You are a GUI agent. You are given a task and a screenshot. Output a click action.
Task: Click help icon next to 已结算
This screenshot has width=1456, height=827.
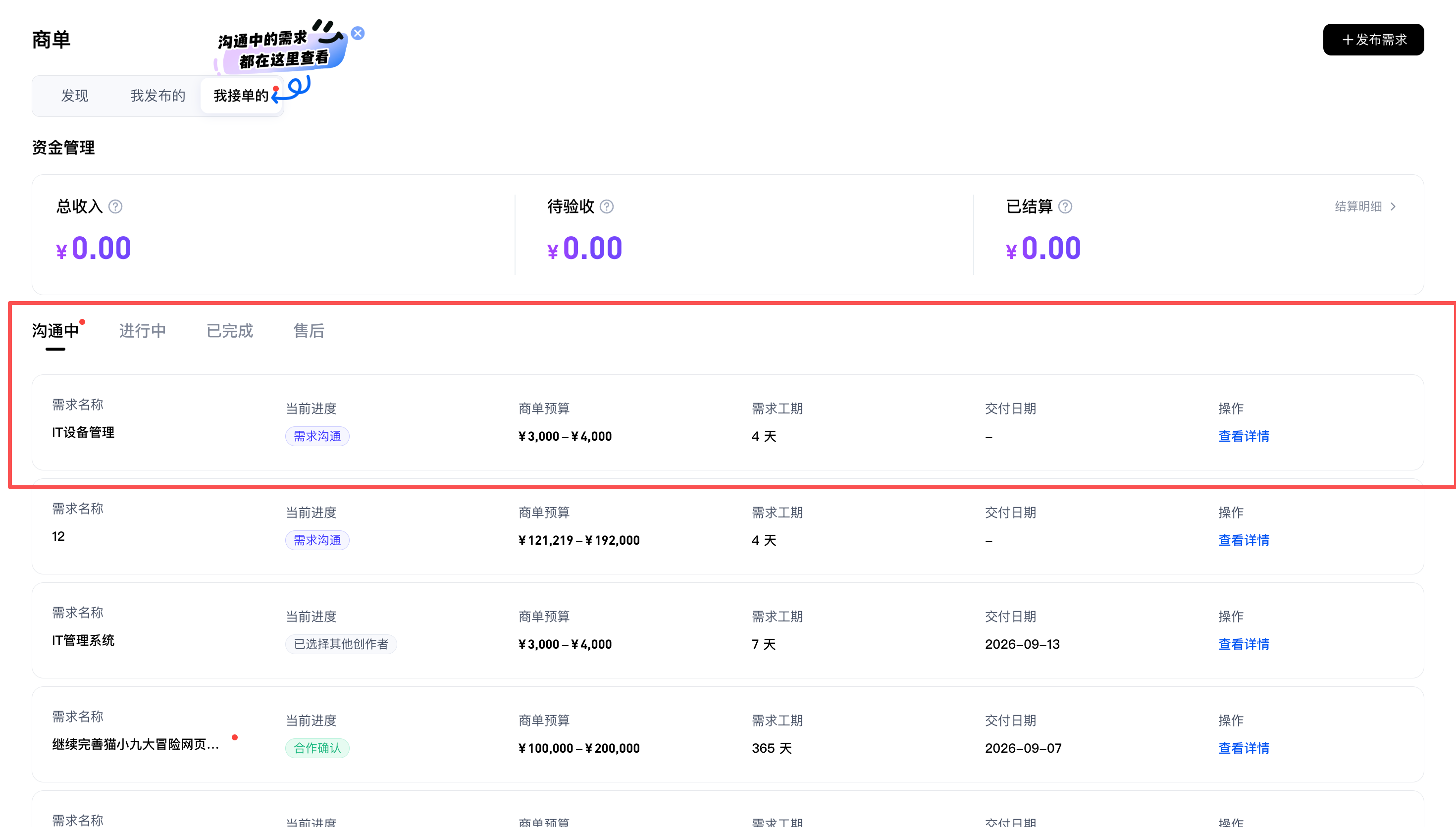[x=1065, y=207]
